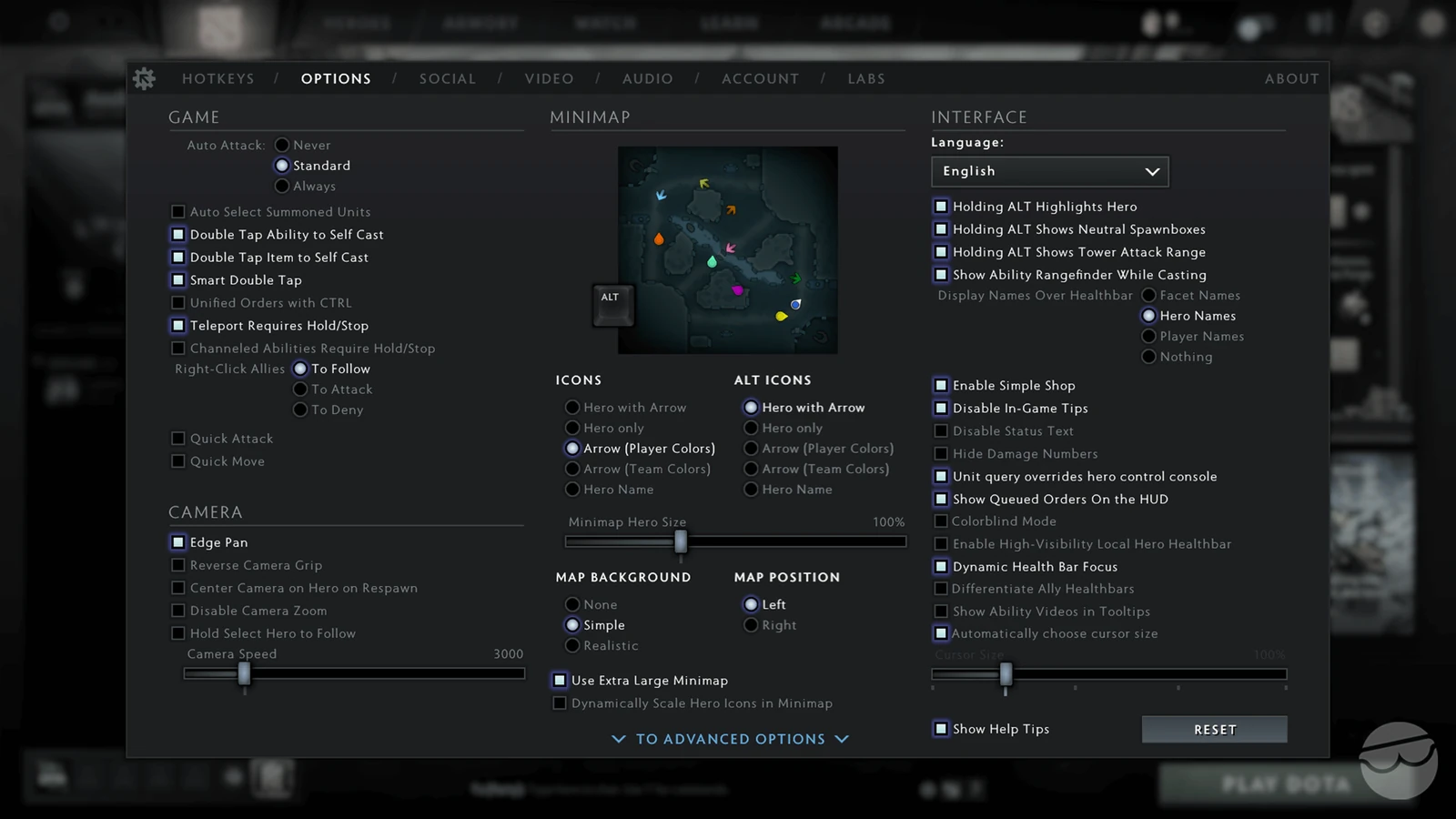Click the blurred Play Dota button
1456x819 pixels.
tap(1286, 784)
